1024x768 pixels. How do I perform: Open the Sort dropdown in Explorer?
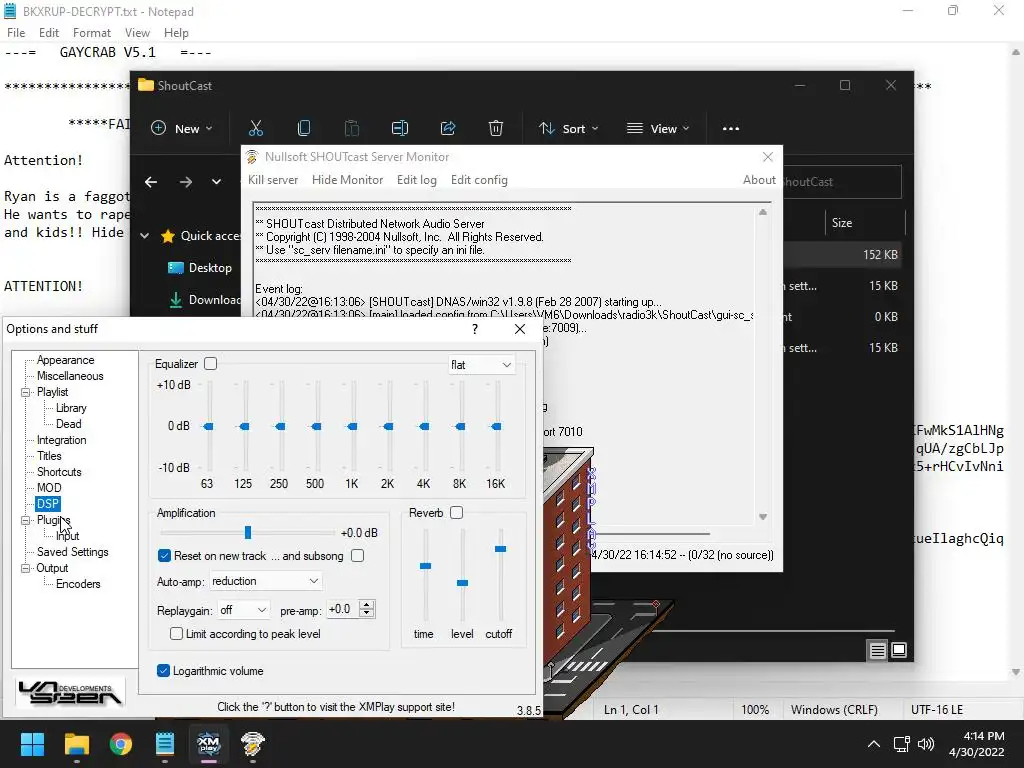point(568,129)
